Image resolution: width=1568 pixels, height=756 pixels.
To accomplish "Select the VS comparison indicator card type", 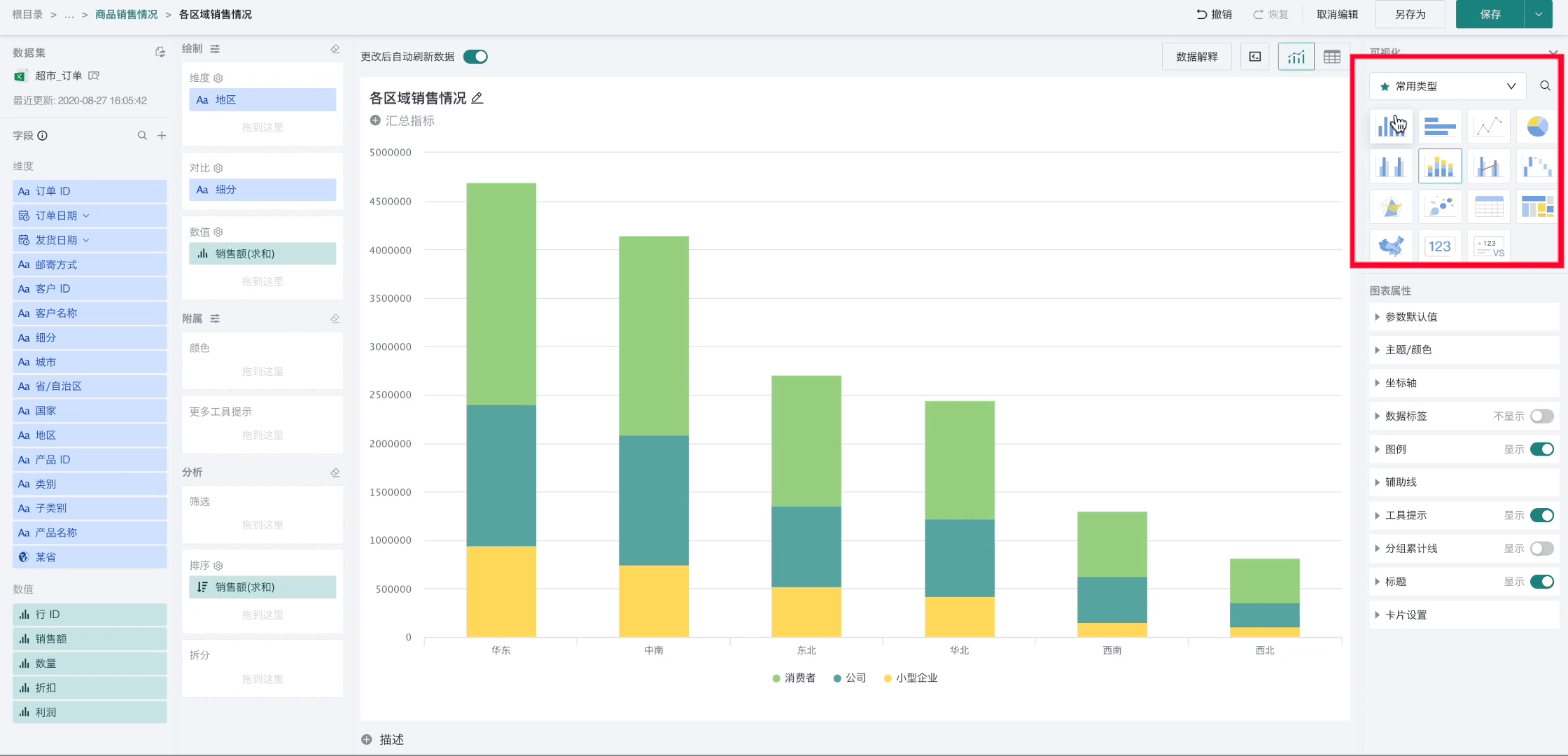I will [x=1488, y=246].
